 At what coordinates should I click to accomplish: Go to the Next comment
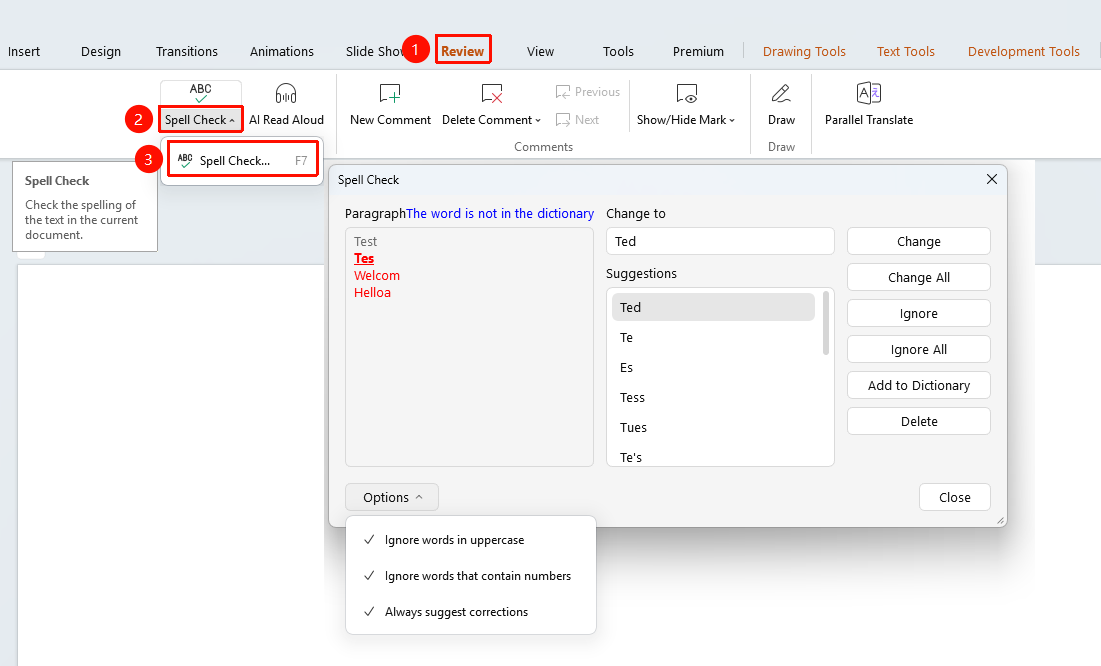point(577,120)
